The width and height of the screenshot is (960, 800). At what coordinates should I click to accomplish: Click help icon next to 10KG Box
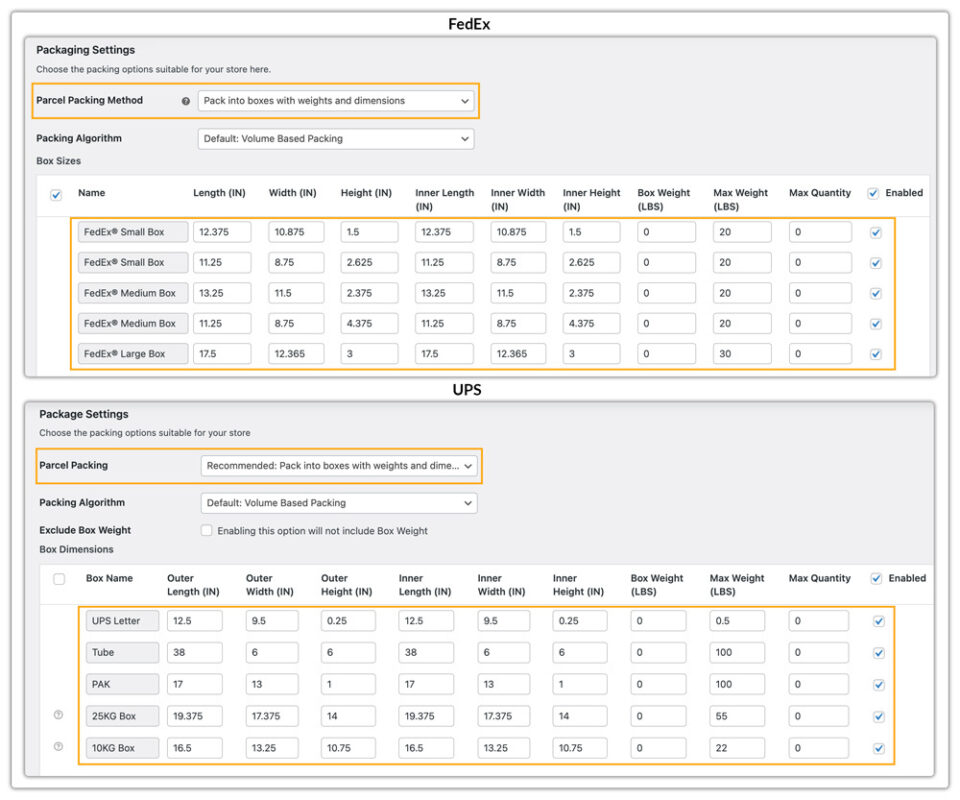58,747
